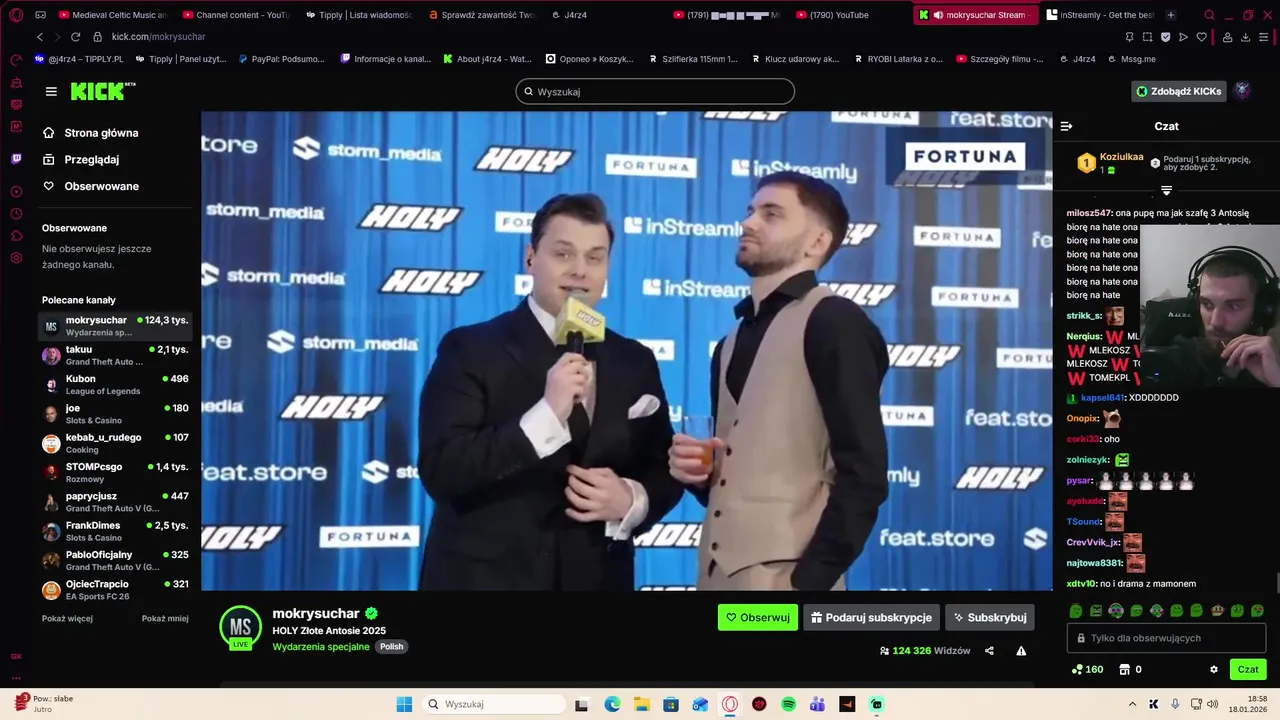Open new browser tab
Viewport: 1280px width, 720px height.
1171,15
